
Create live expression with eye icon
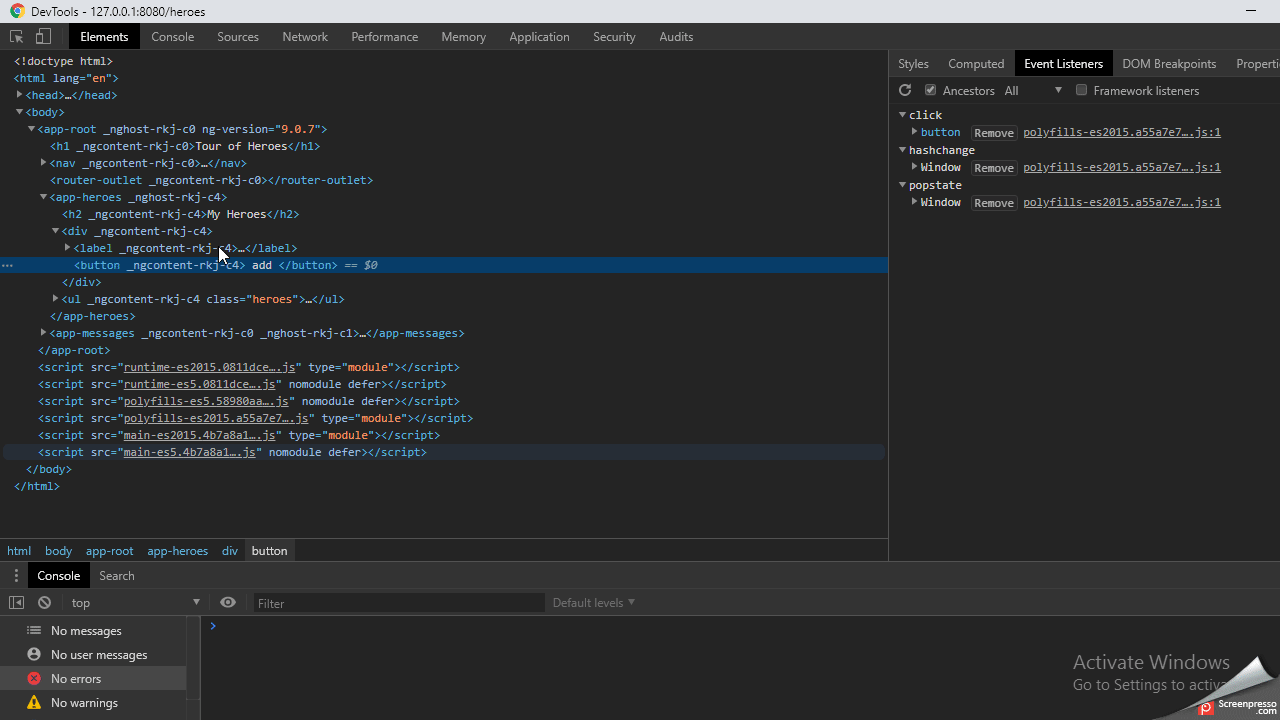click(x=228, y=603)
